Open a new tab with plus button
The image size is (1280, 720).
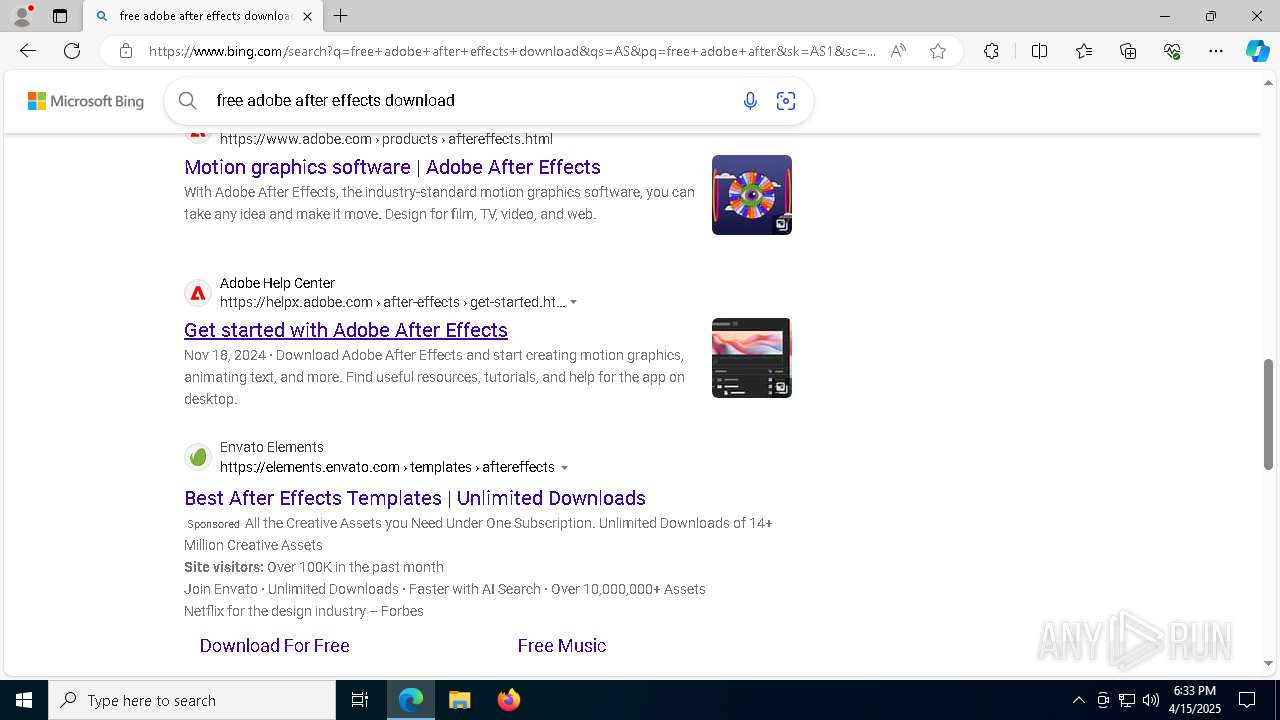[x=341, y=16]
